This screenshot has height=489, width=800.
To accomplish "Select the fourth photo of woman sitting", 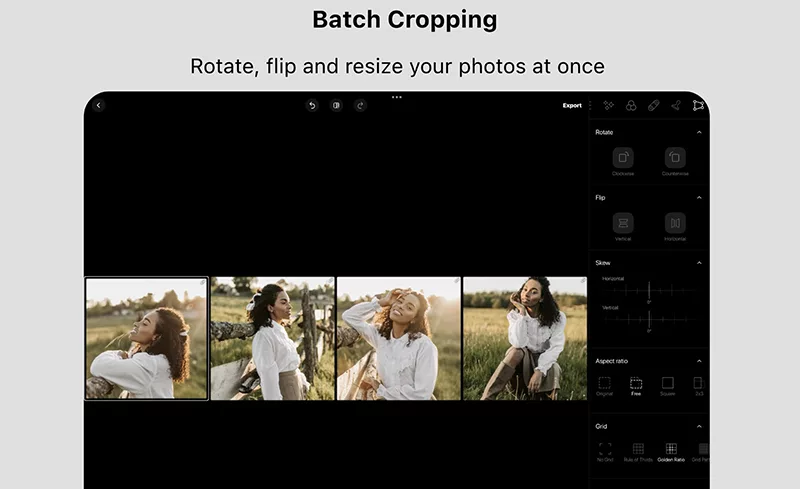I will 525,338.
